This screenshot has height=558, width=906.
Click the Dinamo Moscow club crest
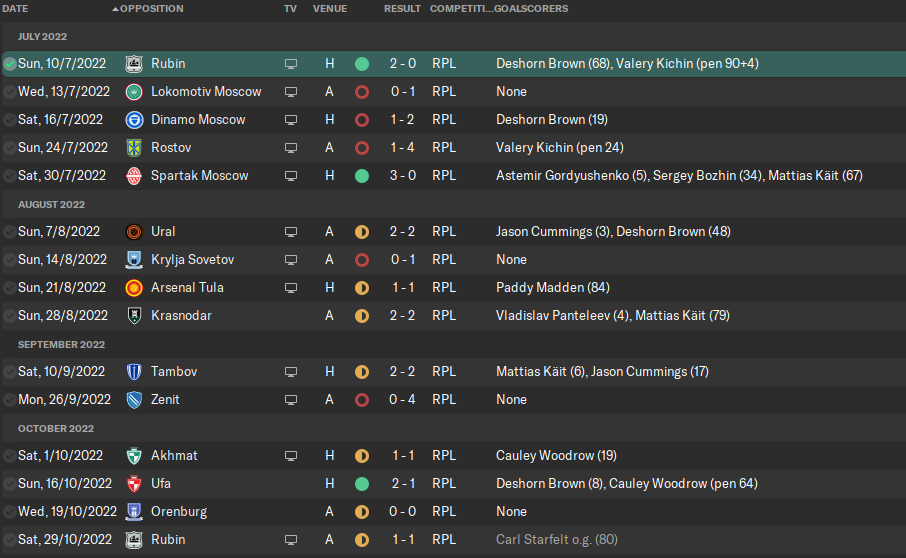pyautogui.click(x=134, y=120)
